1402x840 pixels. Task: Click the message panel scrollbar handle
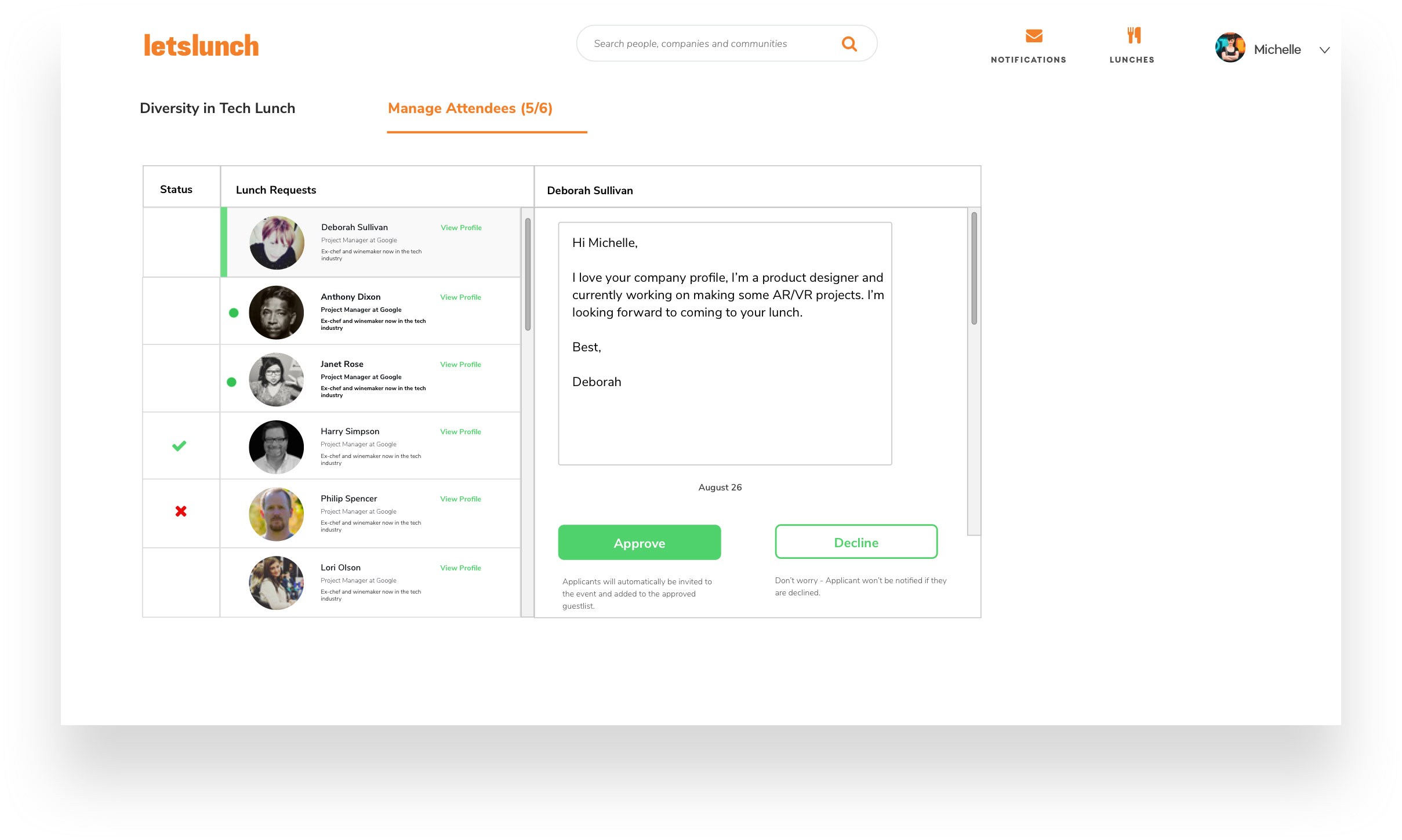pyautogui.click(x=974, y=268)
